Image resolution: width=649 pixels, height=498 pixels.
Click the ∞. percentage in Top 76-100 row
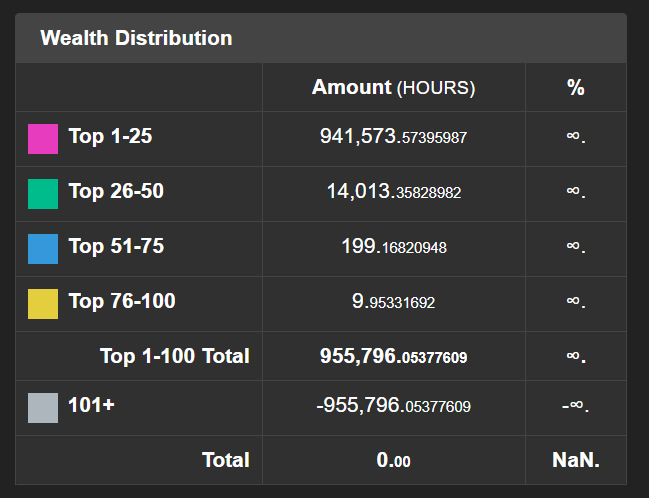click(576, 301)
